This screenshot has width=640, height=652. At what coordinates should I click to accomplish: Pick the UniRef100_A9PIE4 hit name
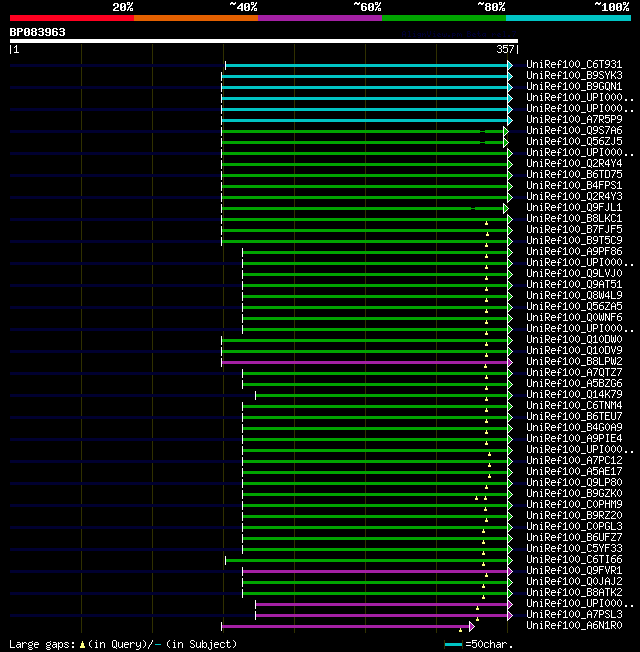[574, 438]
